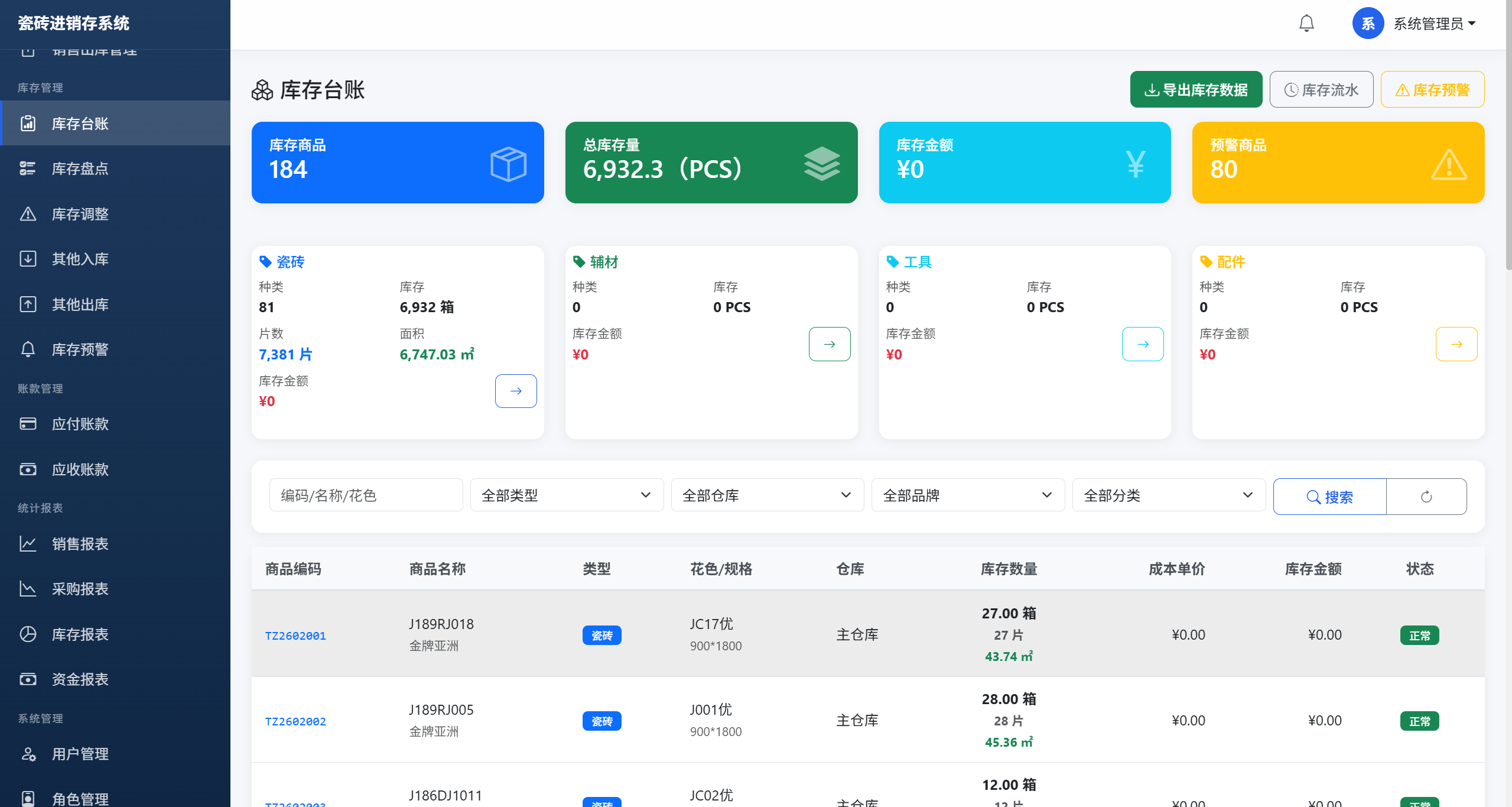The width and height of the screenshot is (1512, 807).
Task: Open 配件 category details arrow button
Action: click(x=1456, y=344)
